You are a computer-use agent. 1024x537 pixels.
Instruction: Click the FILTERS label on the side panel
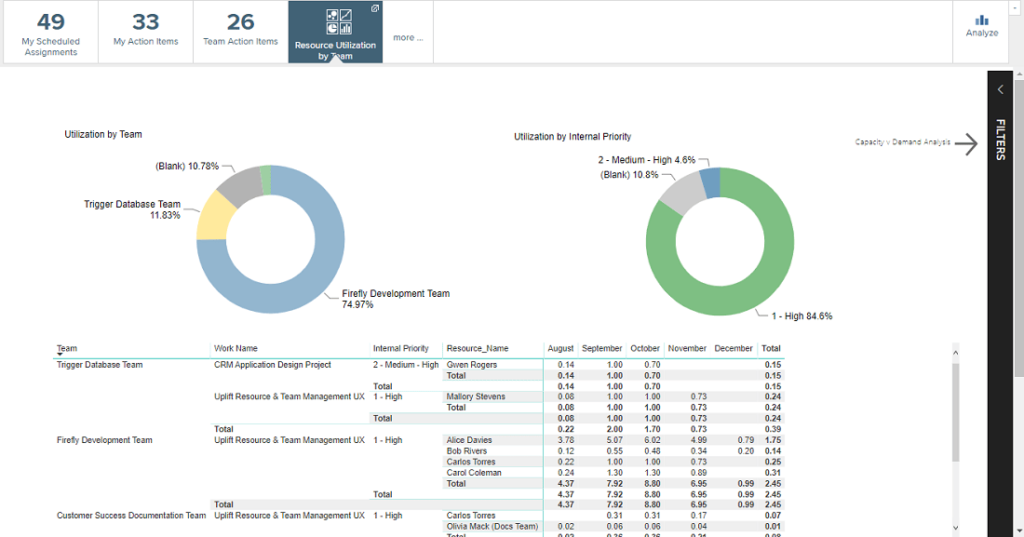point(1001,139)
